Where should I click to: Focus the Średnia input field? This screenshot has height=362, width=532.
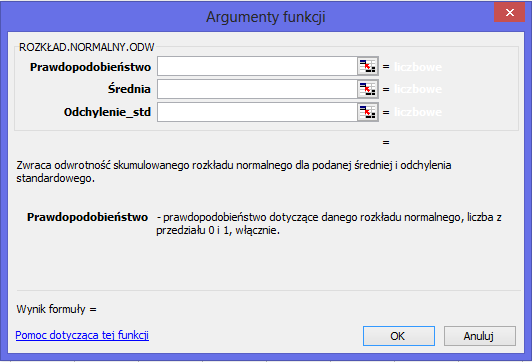click(x=257, y=89)
